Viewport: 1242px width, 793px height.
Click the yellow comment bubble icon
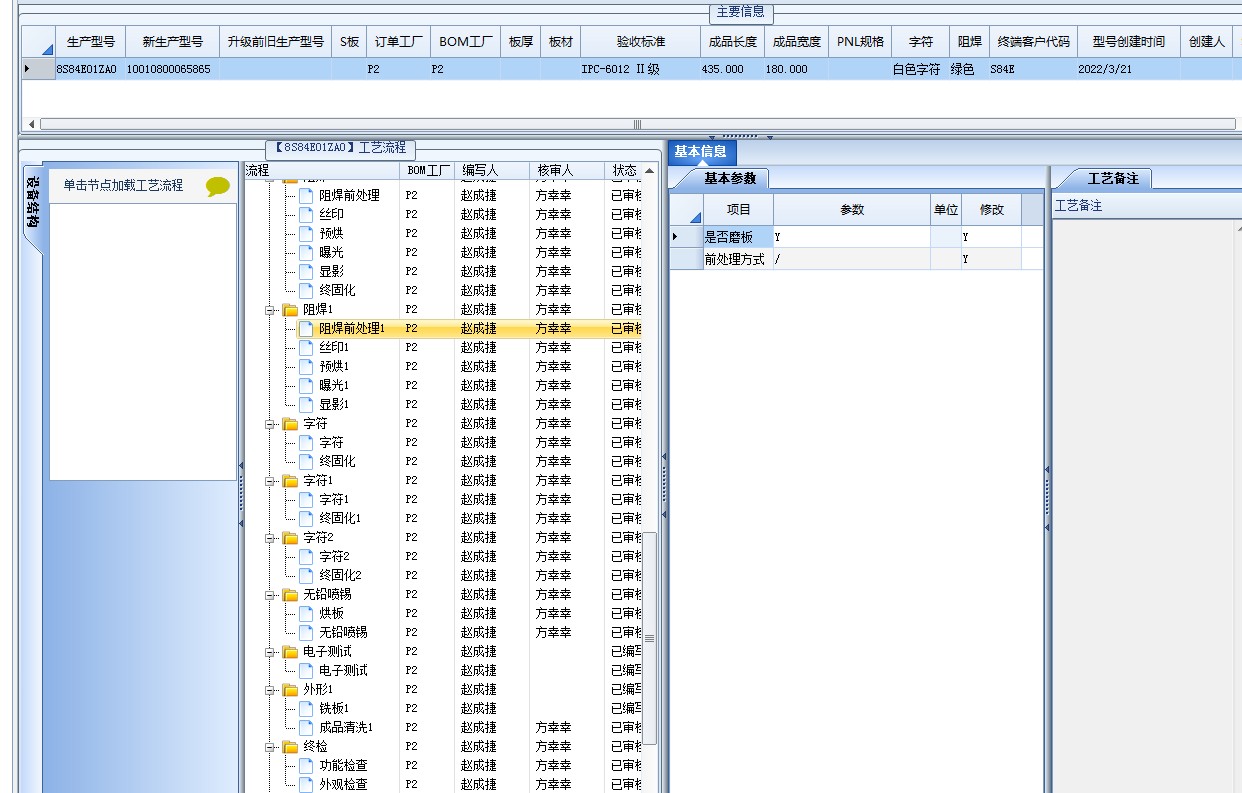pos(218,186)
